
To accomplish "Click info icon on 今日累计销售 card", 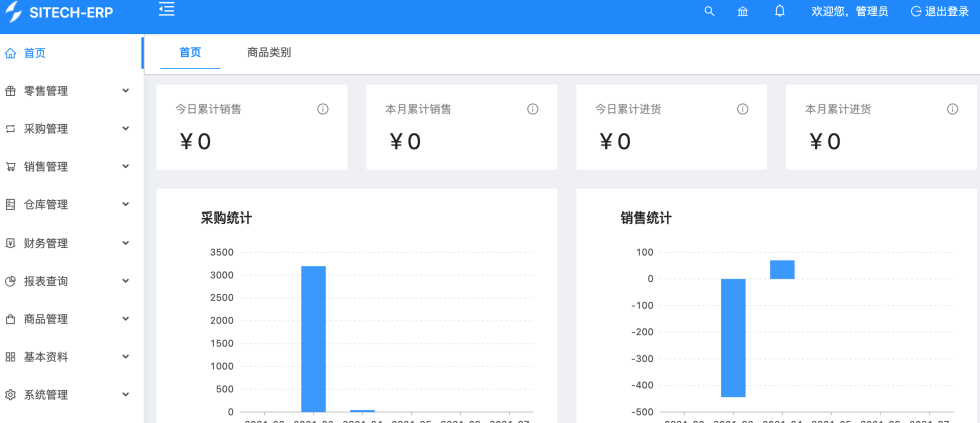I will click(x=323, y=109).
